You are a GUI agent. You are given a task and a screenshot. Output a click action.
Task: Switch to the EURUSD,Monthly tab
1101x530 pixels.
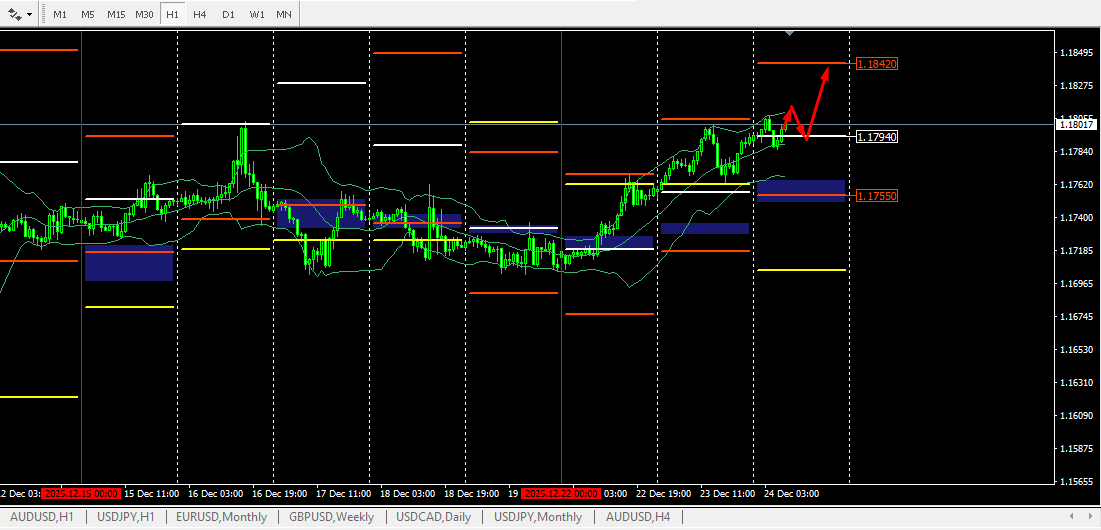pyautogui.click(x=221, y=517)
